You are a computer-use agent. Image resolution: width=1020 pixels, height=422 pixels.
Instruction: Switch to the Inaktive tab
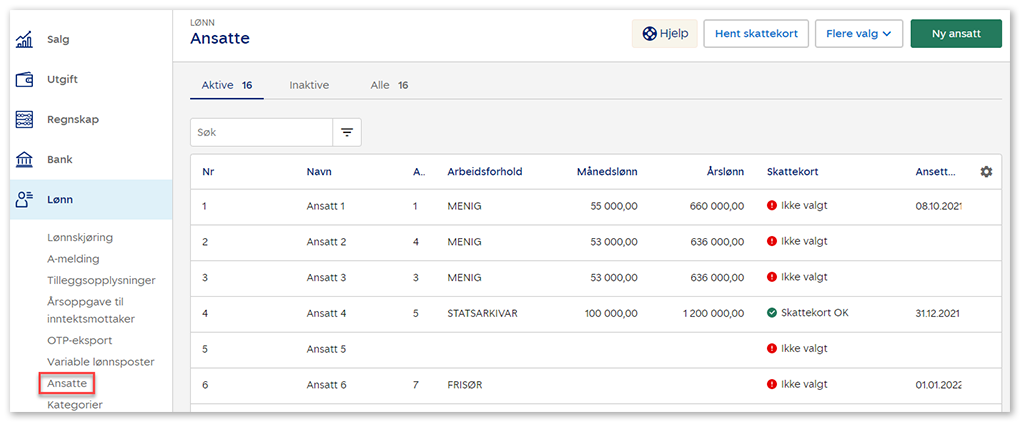point(309,86)
